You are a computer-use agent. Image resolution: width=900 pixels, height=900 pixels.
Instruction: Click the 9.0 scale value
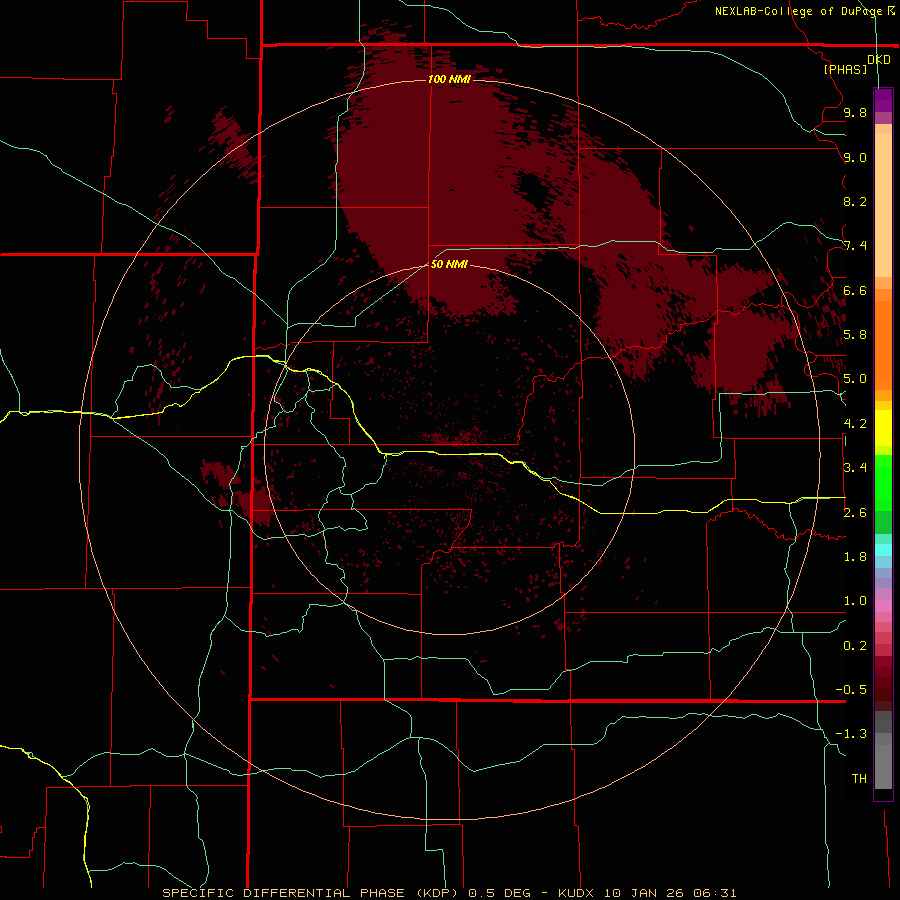coord(855,158)
